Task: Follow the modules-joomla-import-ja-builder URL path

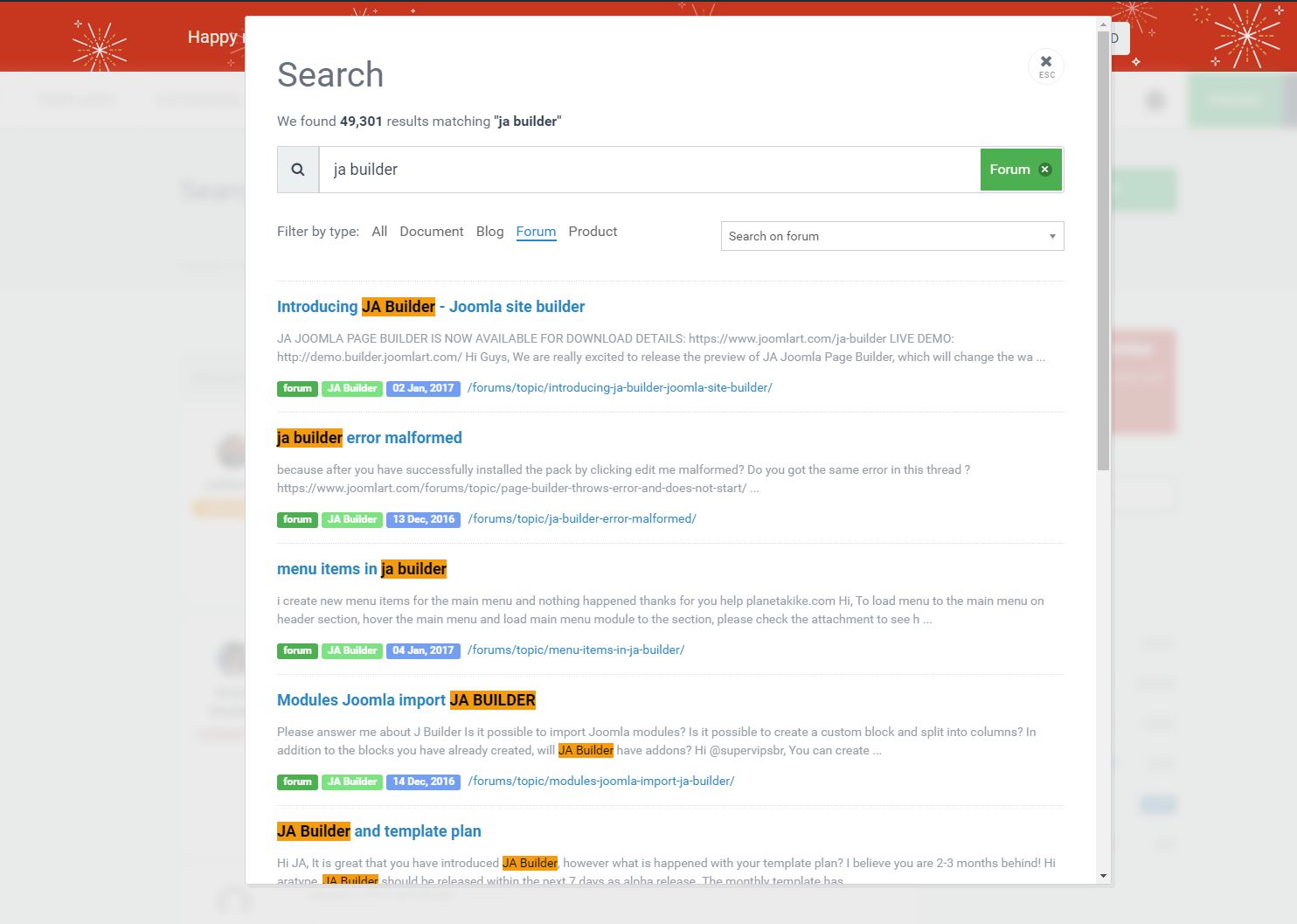Action: [601, 782]
